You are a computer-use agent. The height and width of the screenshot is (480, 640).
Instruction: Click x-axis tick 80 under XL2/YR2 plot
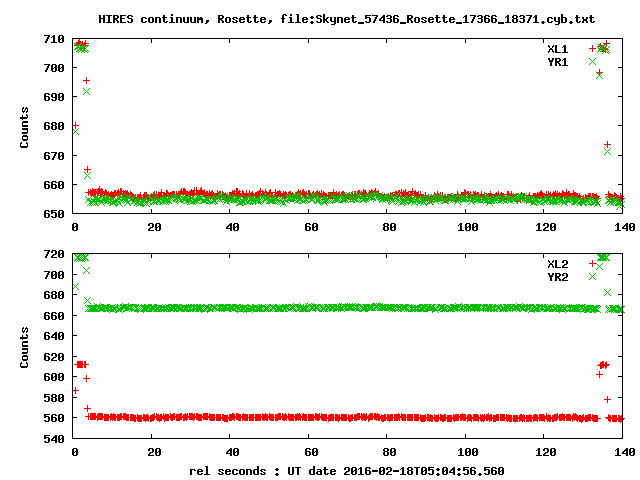click(389, 452)
